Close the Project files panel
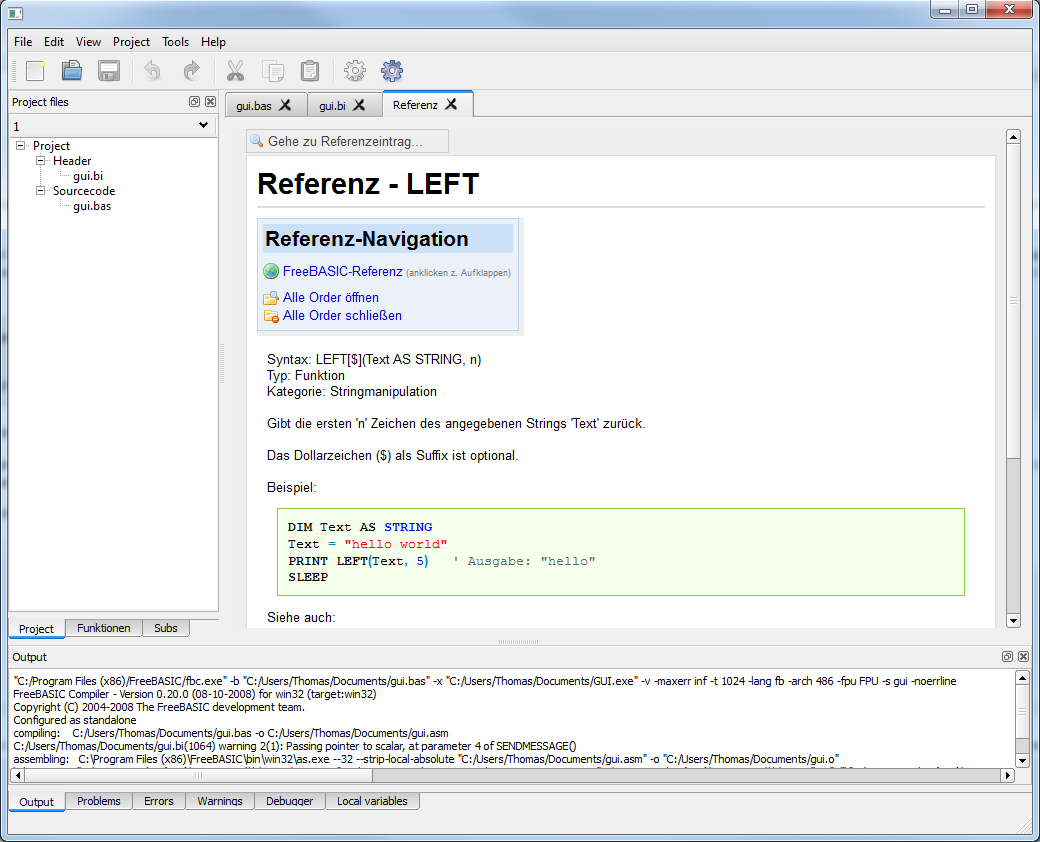This screenshot has height=842, width=1040. click(x=210, y=102)
